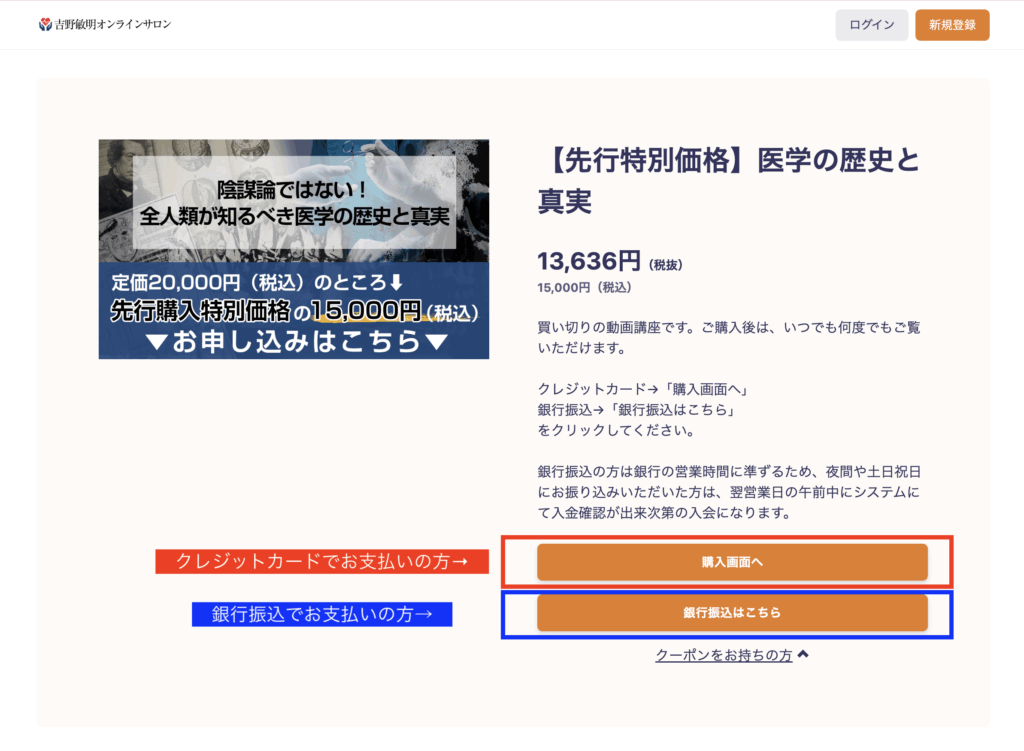
Task: Click ▼お申し込みはこちら▼ text on banner
Action: tap(293, 341)
